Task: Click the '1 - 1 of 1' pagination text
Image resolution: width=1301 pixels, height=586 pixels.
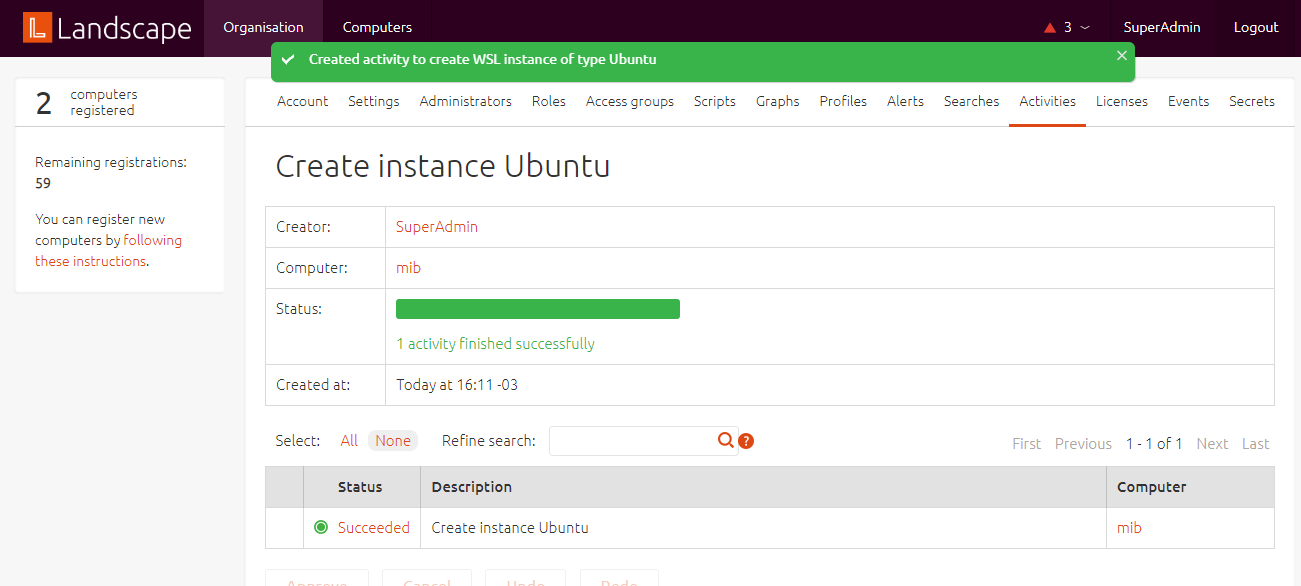Action: tap(1154, 444)
